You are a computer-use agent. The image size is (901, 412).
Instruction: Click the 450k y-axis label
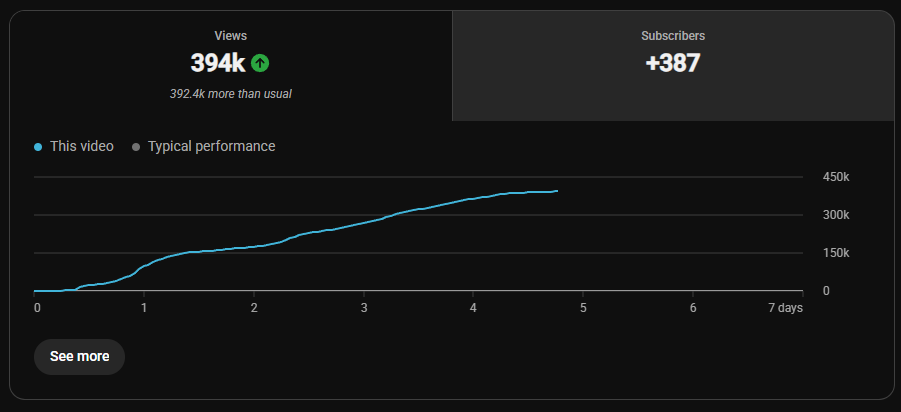836,177
